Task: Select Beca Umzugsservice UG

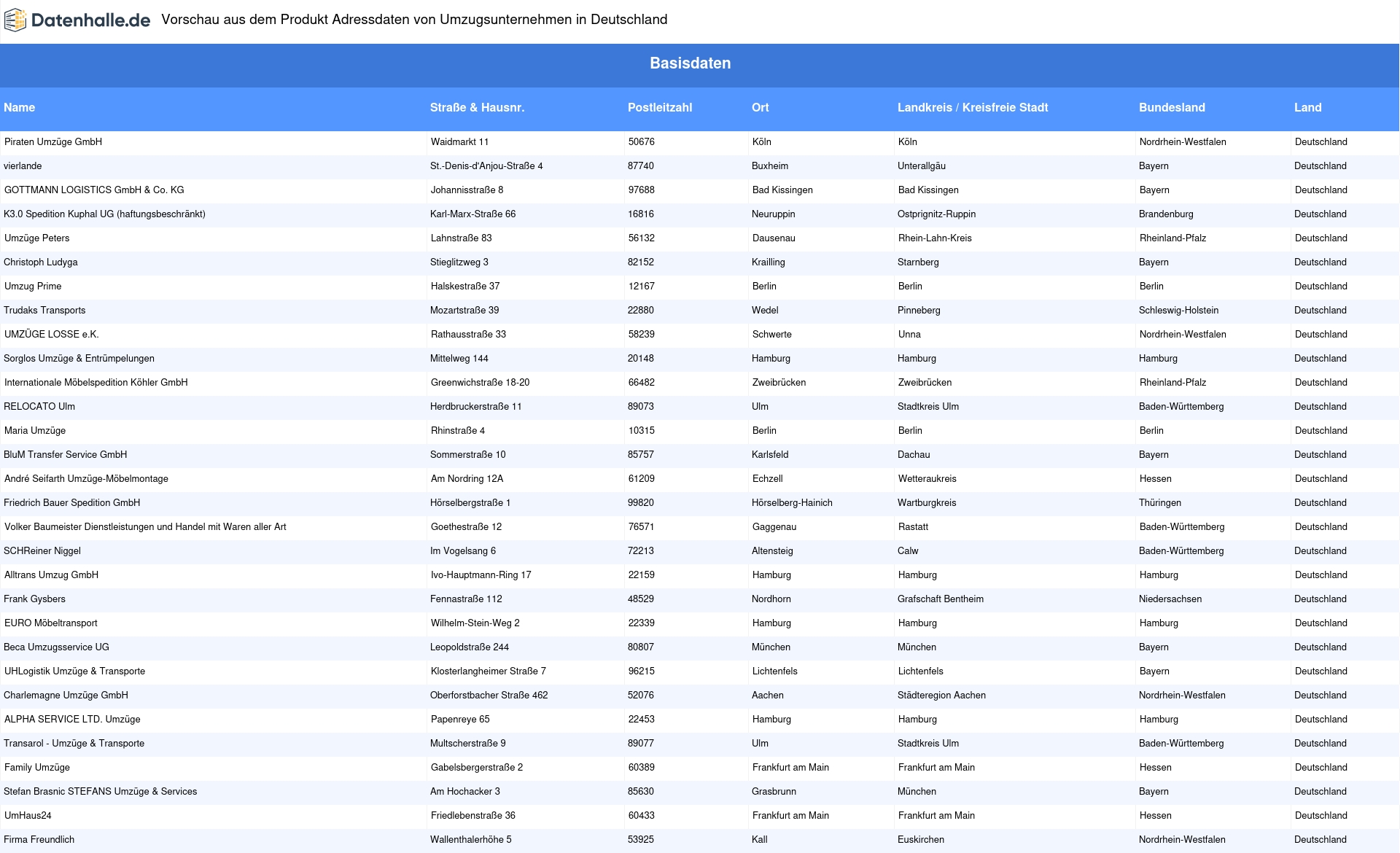Action: pyautogui.click(x=56, y=647)
